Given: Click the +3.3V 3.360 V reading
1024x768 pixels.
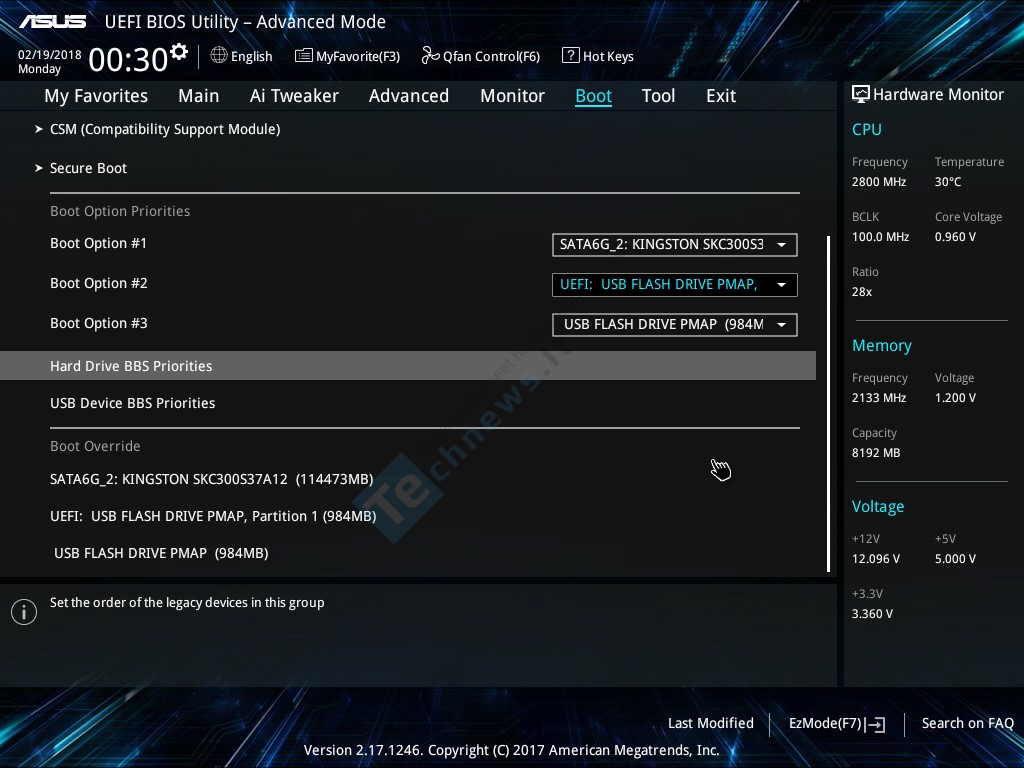Looking at the screenshot, I should 872,613.
